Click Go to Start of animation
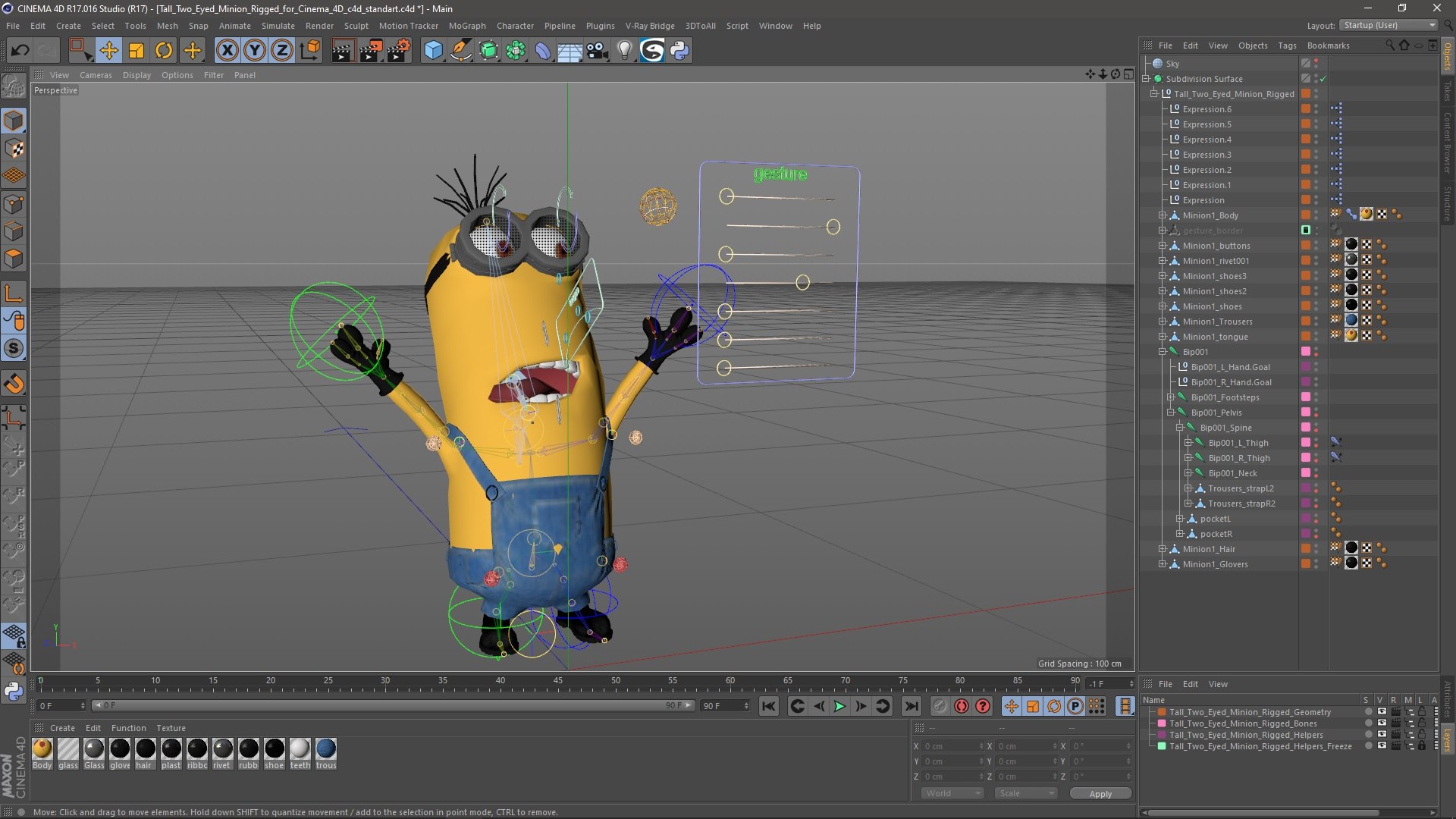Screen dimensions: 1456x819 click(769, 706)
